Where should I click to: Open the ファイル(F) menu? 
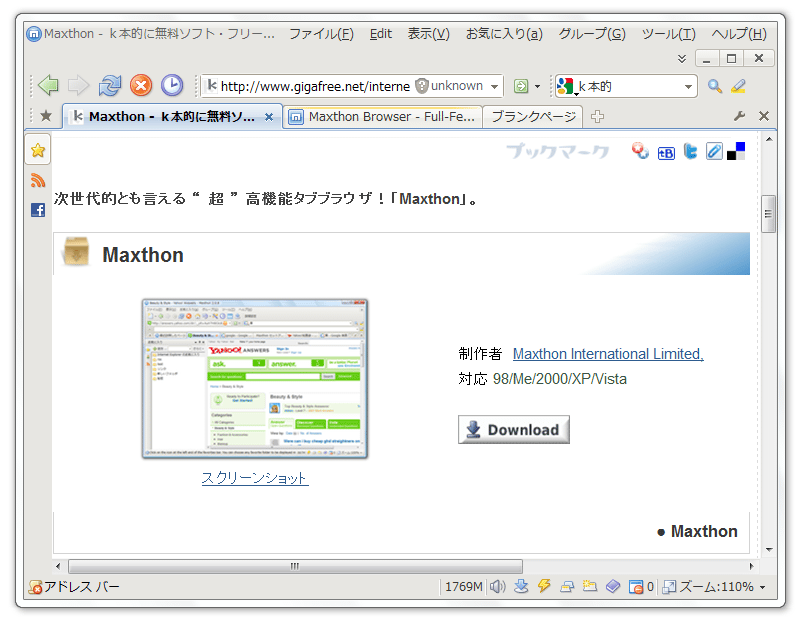click(321, 34)
